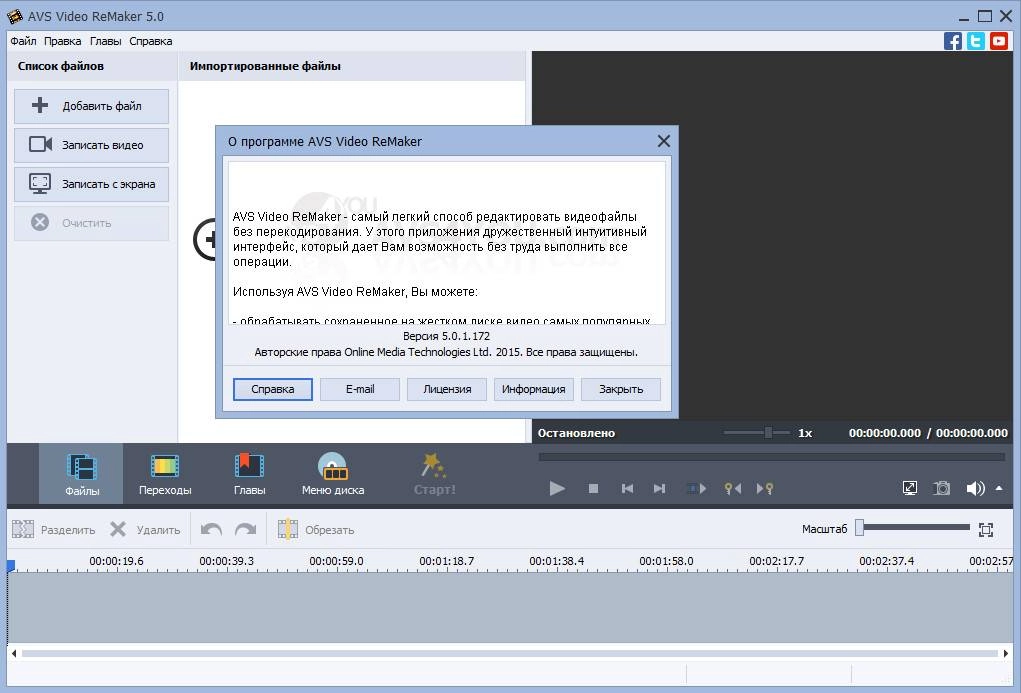
Task: Click the next scene button
Action: click(x=695, y=488)
